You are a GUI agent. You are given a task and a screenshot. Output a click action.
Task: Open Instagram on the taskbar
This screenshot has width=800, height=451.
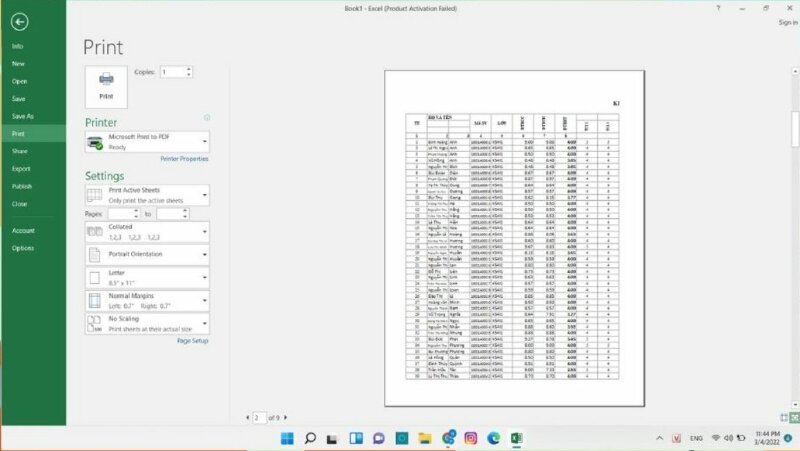[470, 438]
